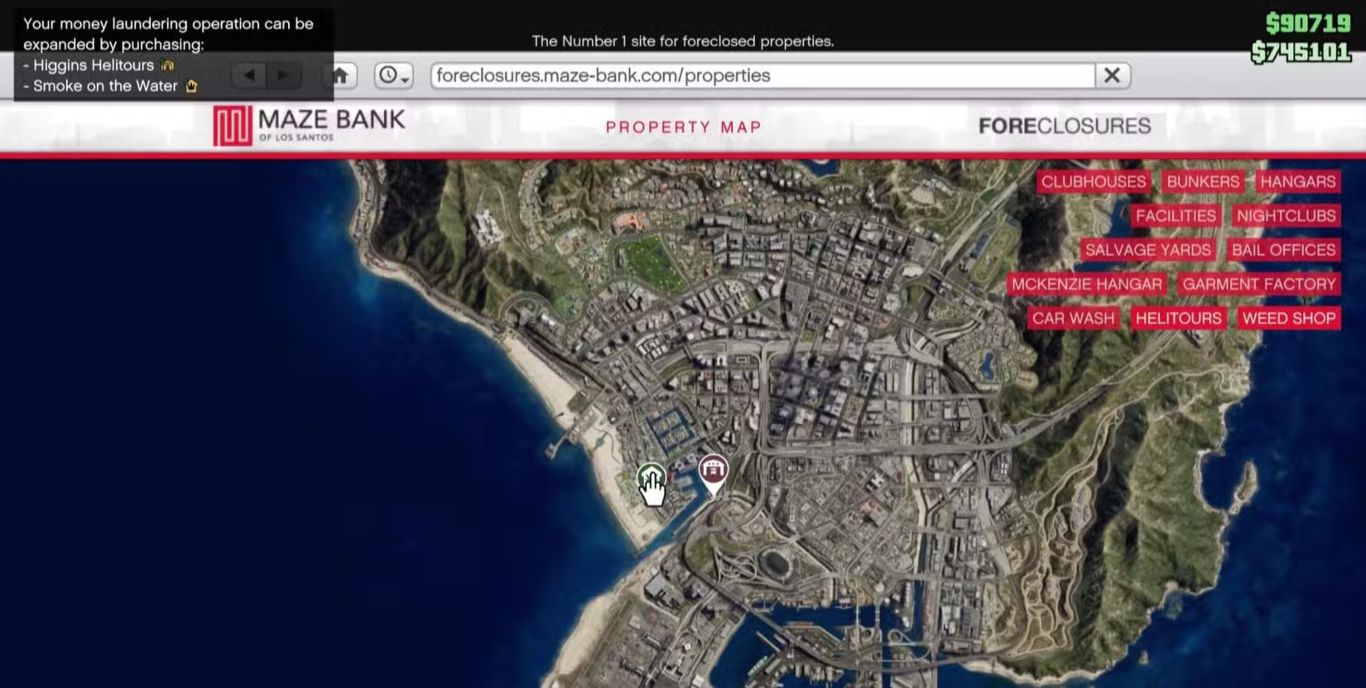This screenshot has width=1366, height=688.
Task: Select the Helitours filter
Action: click(x=1178, y=318)
